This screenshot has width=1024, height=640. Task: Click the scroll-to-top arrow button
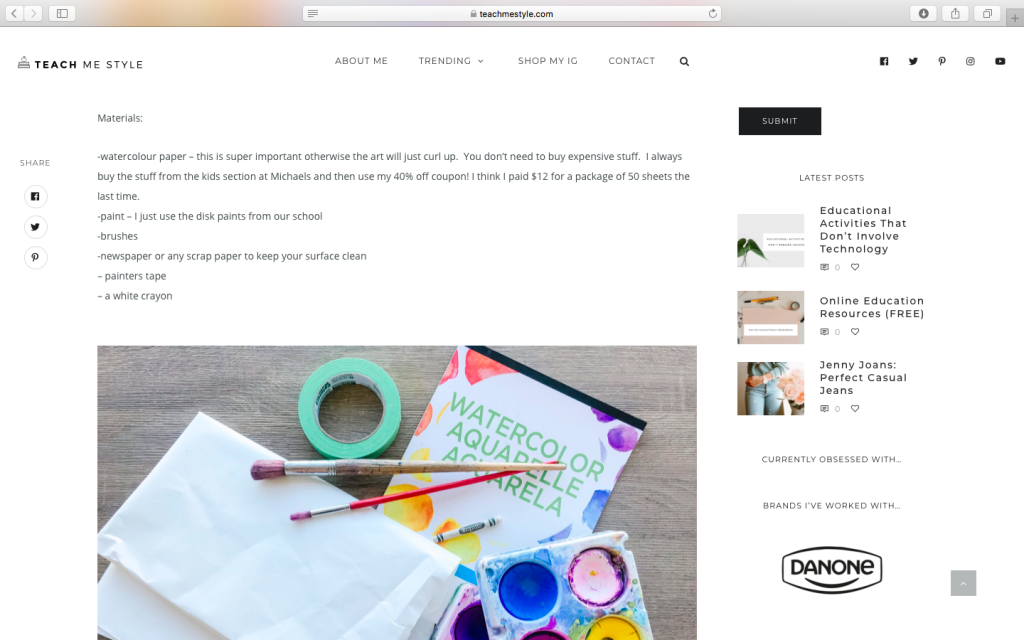(963, 583)
